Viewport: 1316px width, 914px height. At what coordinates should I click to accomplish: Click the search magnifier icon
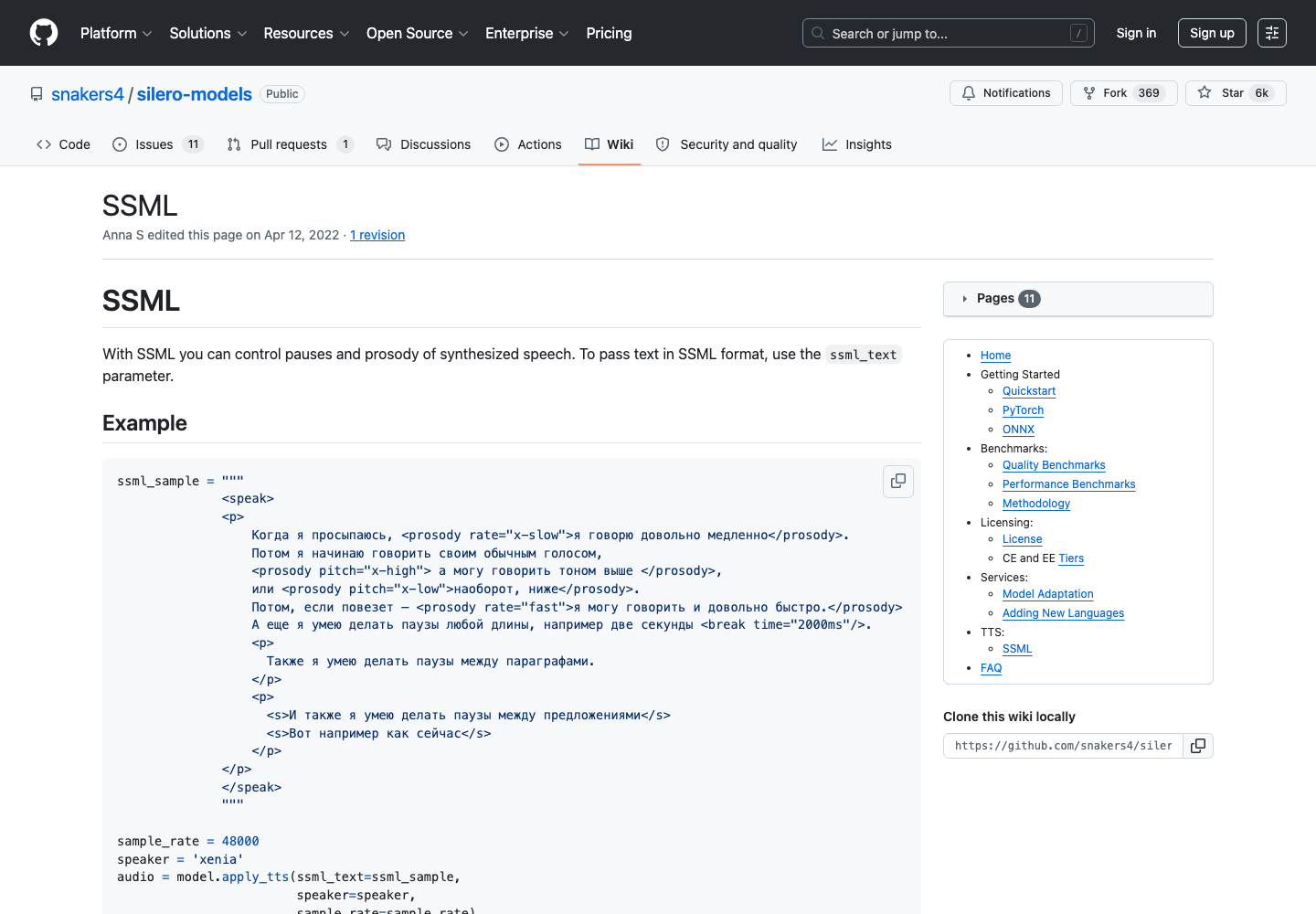point(818,33)
